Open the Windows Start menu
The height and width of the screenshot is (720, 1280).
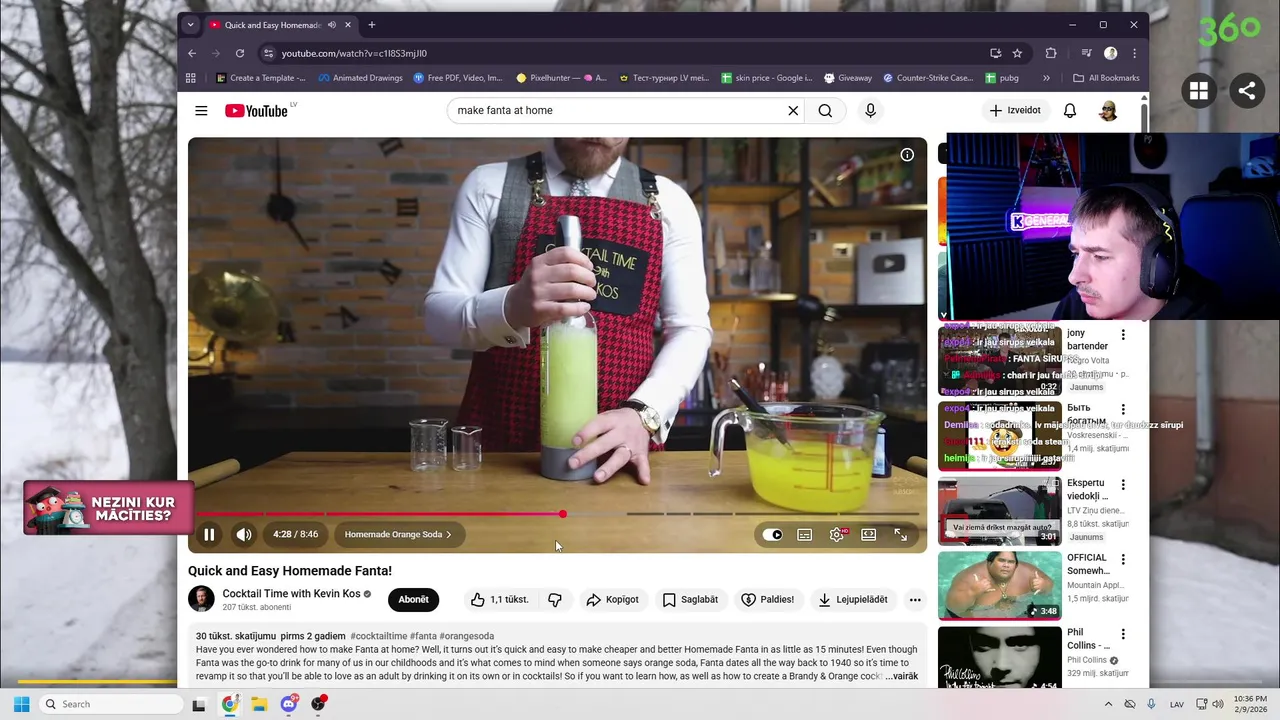[x=21, y=704]
